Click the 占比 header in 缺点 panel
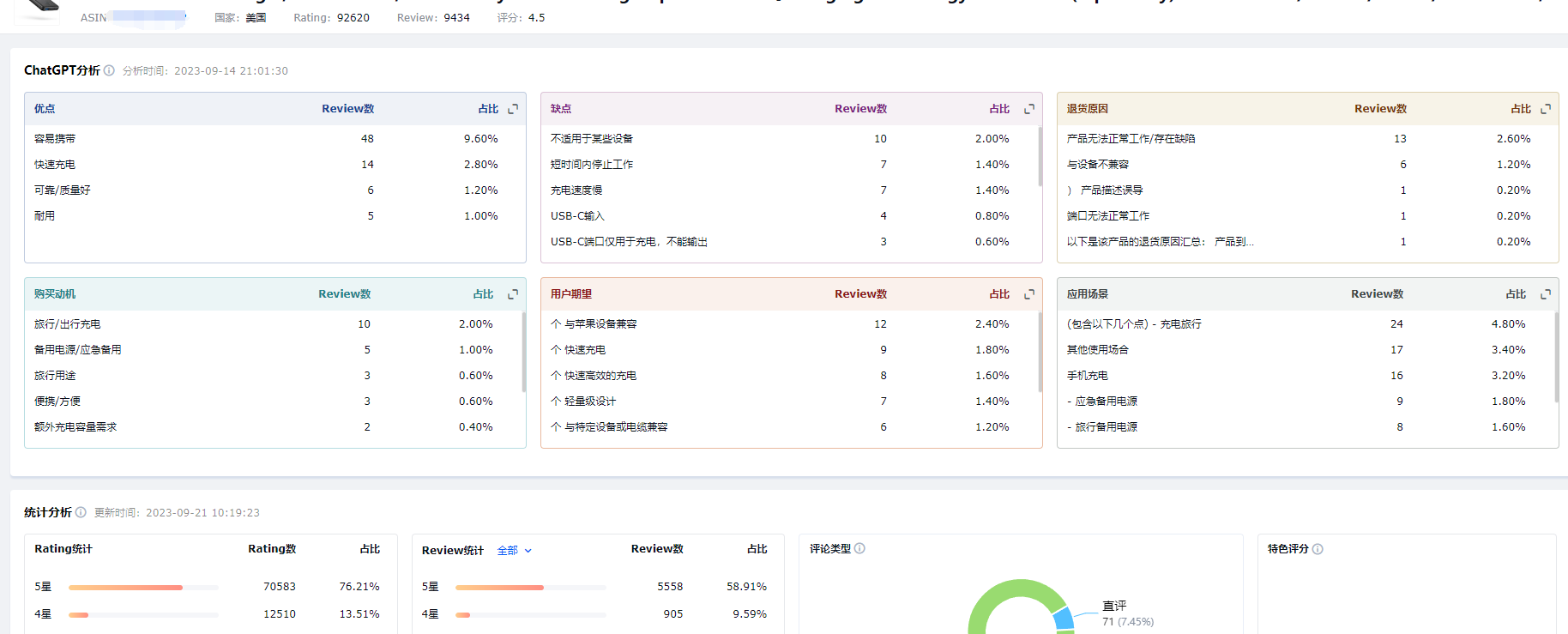Image resolution: width=1568 pixels, height=634 pixels. [999, 109]
